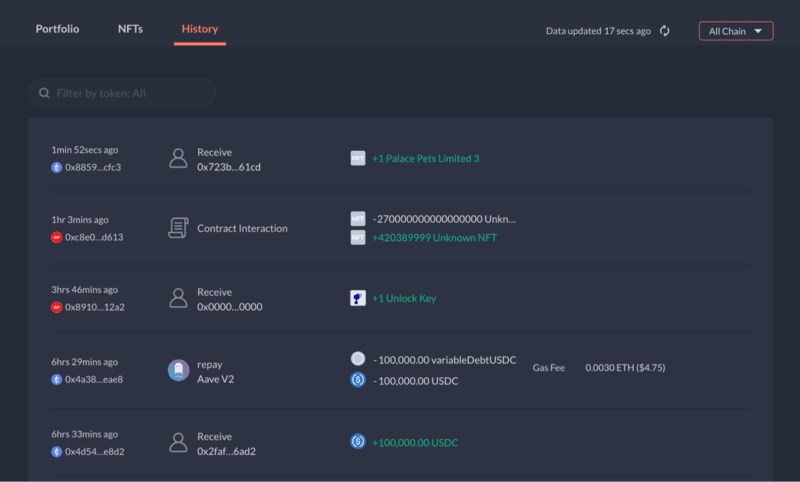This screenshot has width=800, height=482.
Task: Click the Contract Interaction scroll icon
Action: click(178, 228)
